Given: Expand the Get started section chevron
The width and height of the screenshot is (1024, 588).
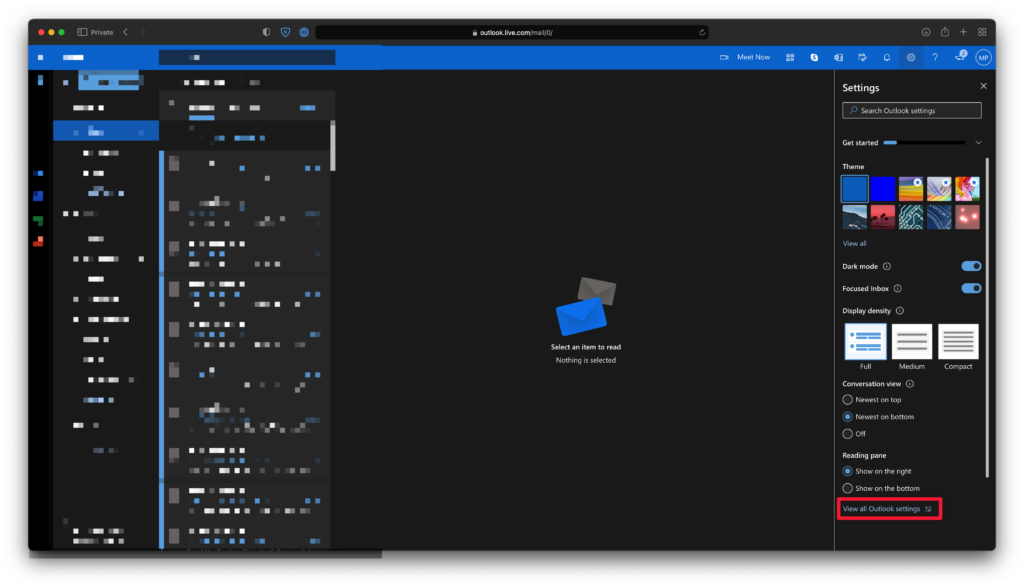Looking at the screenshot, I should [x=978, y=143].
